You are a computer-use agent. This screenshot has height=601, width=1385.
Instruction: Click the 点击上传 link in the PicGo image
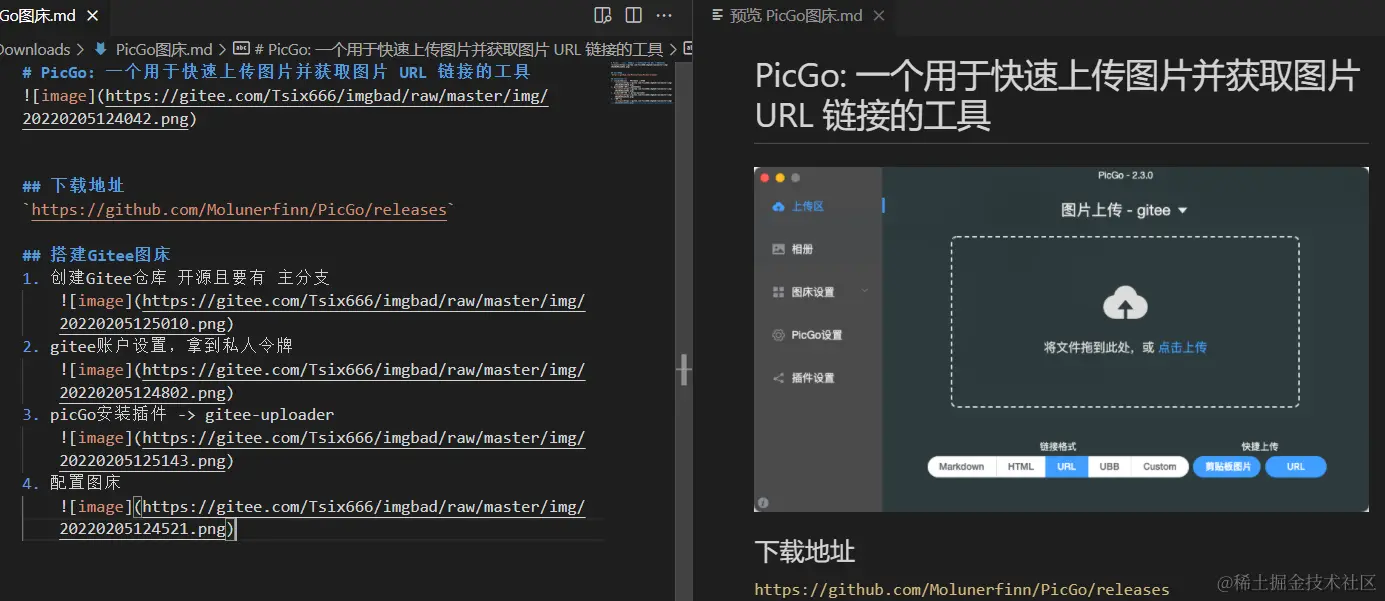[x=1182, y=348]
